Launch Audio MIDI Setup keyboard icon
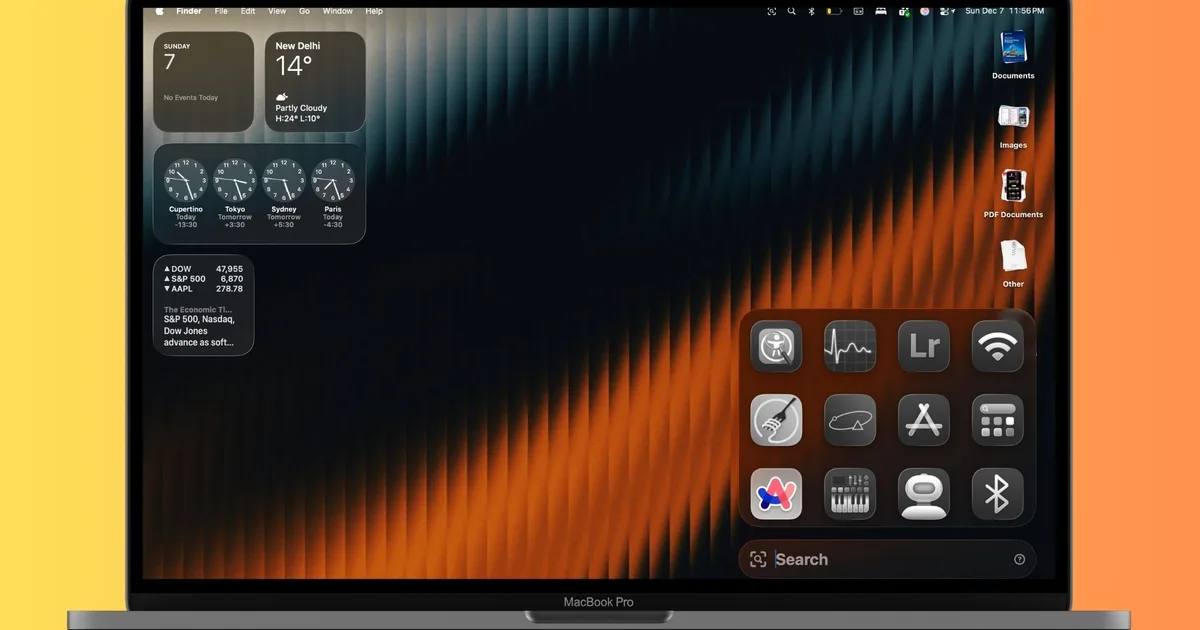The width and height of the screenshot is (1200, 630). tap(850, 494)
